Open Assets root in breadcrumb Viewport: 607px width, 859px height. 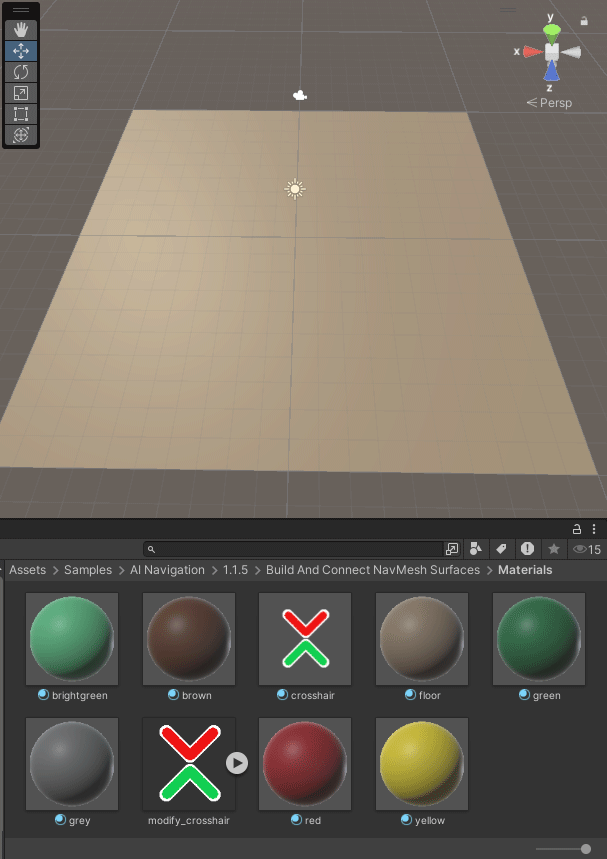point(27,570)
